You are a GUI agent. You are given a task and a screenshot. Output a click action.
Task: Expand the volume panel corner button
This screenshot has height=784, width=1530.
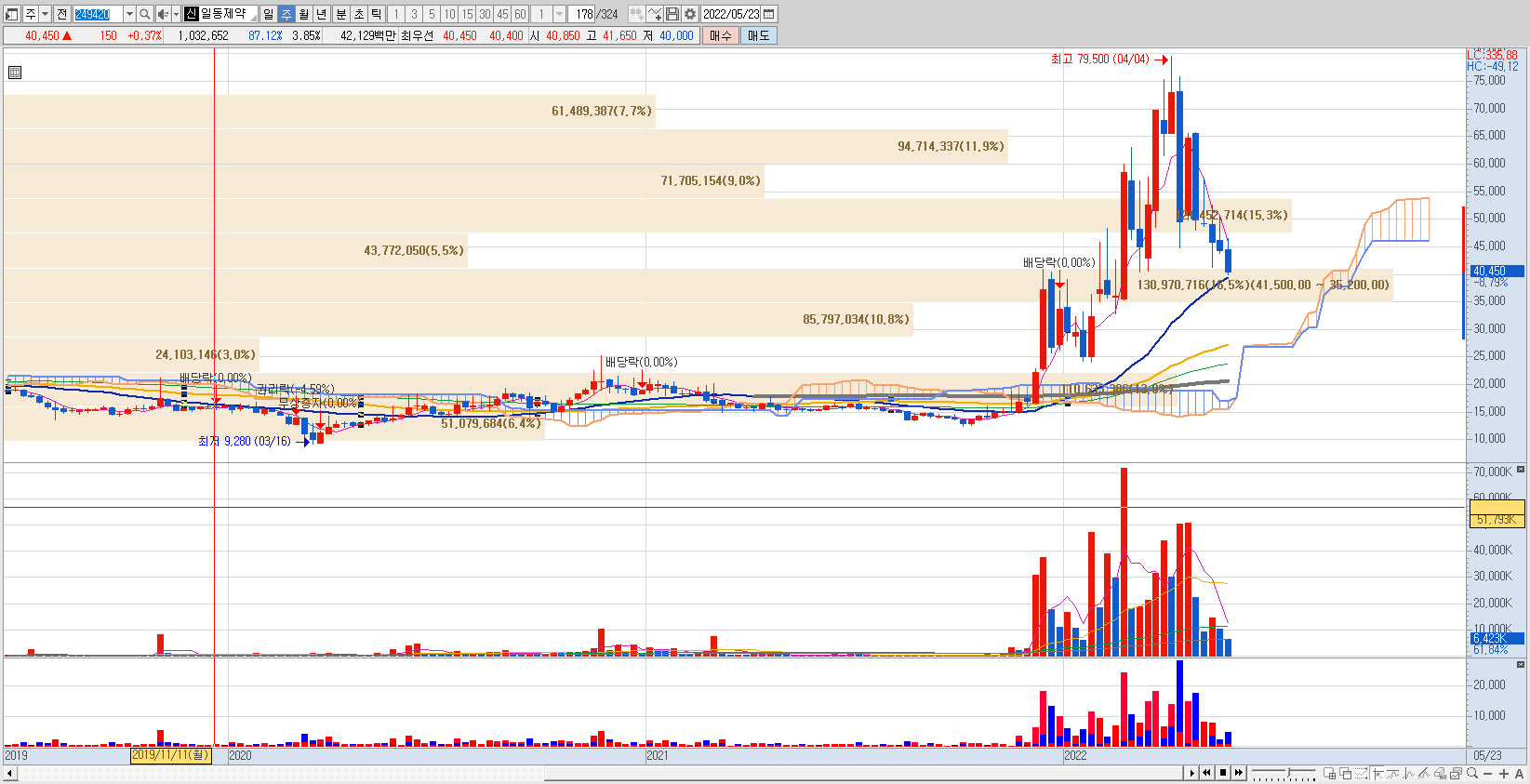pos(1521,469)
